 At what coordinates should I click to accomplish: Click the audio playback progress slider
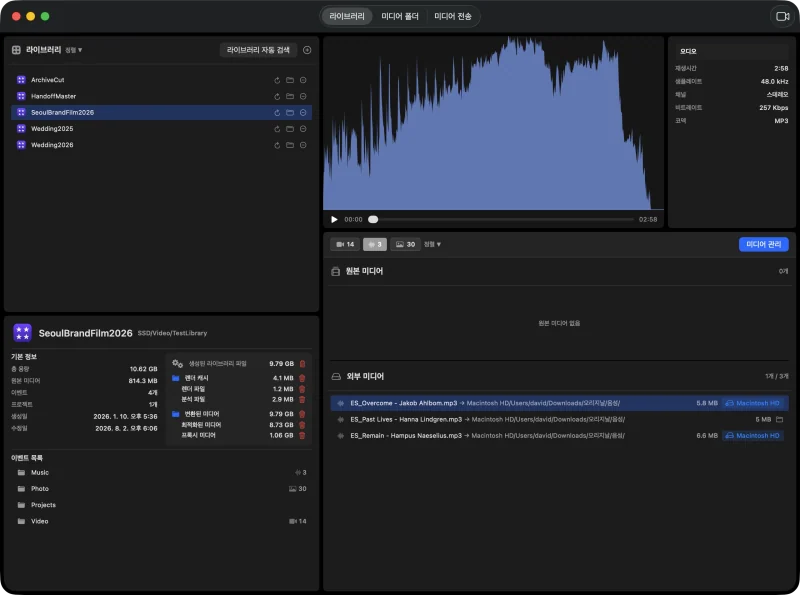click(x=502, y=219)
